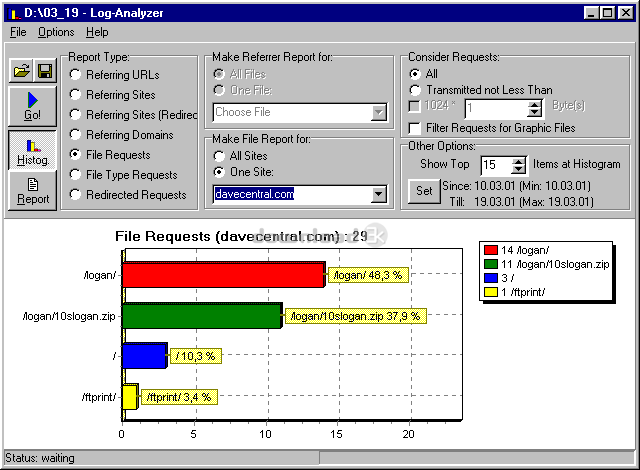Click the blue / legend swatch
640x470 pixels.
point(491,278)
